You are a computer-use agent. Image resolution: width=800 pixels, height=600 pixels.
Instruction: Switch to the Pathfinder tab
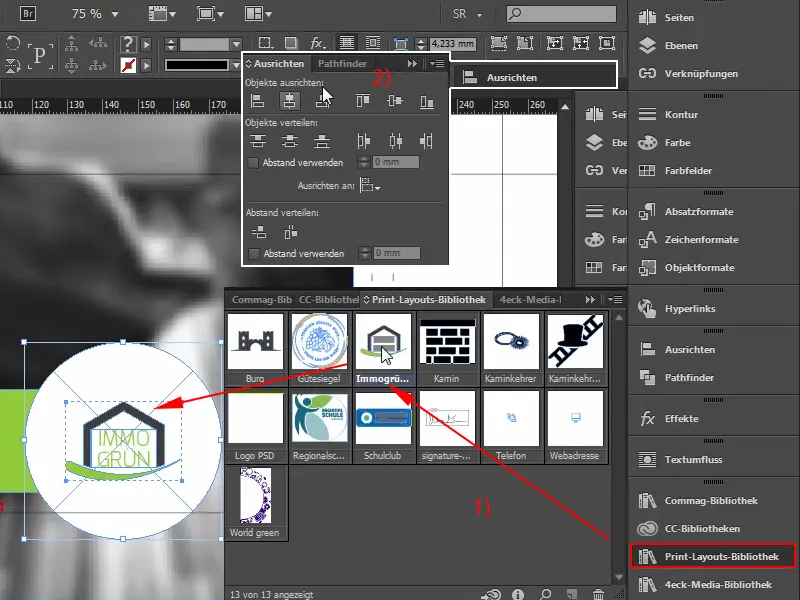click(342, 64)
